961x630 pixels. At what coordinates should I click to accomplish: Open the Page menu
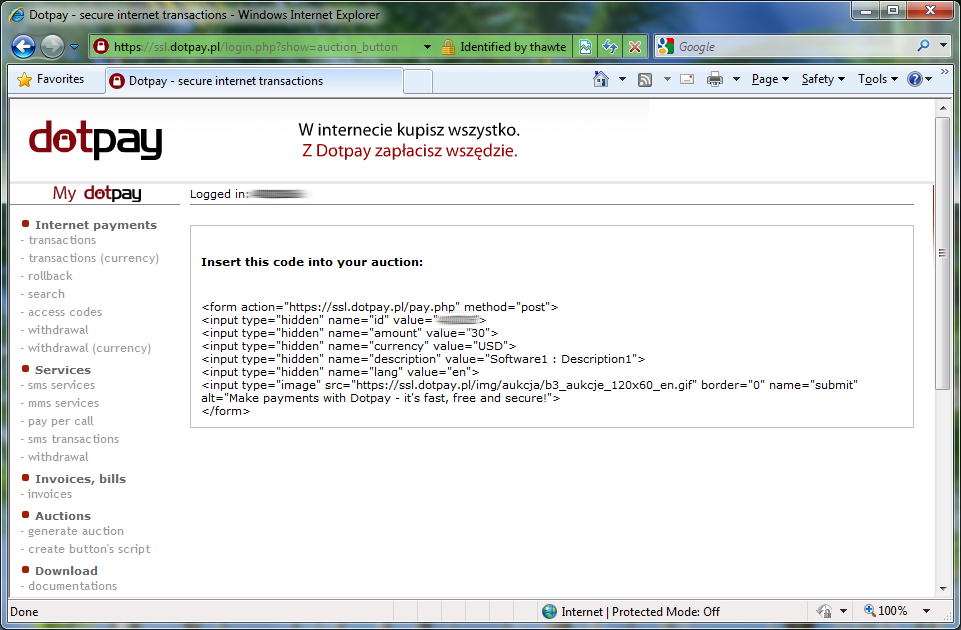tap(770, 79)
